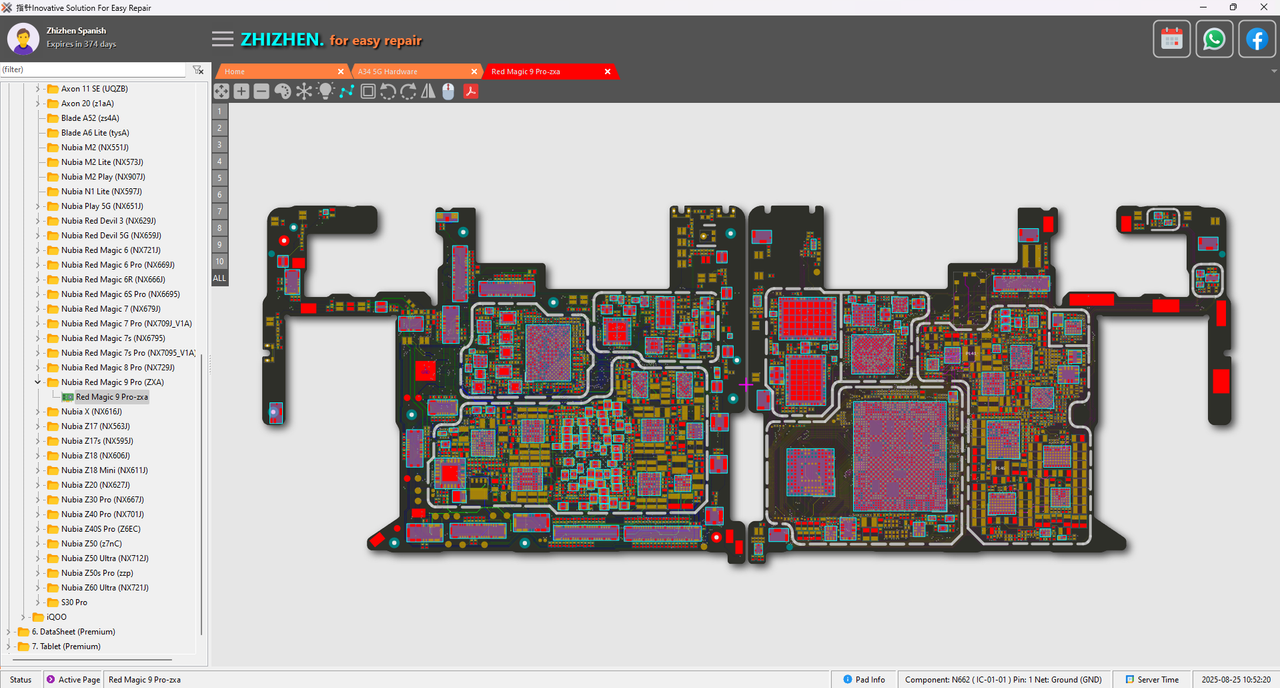
Task: Click Nubia Z40S Pro (Z6EC) entry
Action: coord(100,529)
